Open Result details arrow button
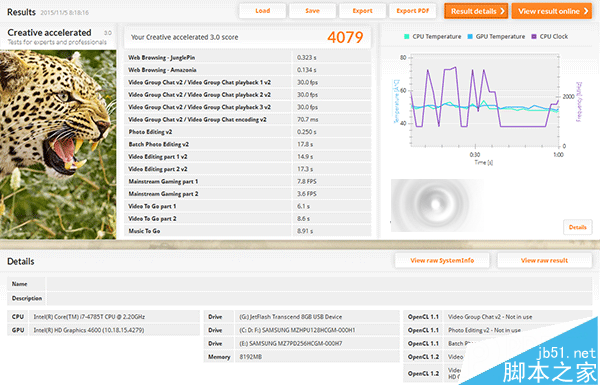Screen dimensions: 600x387 [476, 11]
